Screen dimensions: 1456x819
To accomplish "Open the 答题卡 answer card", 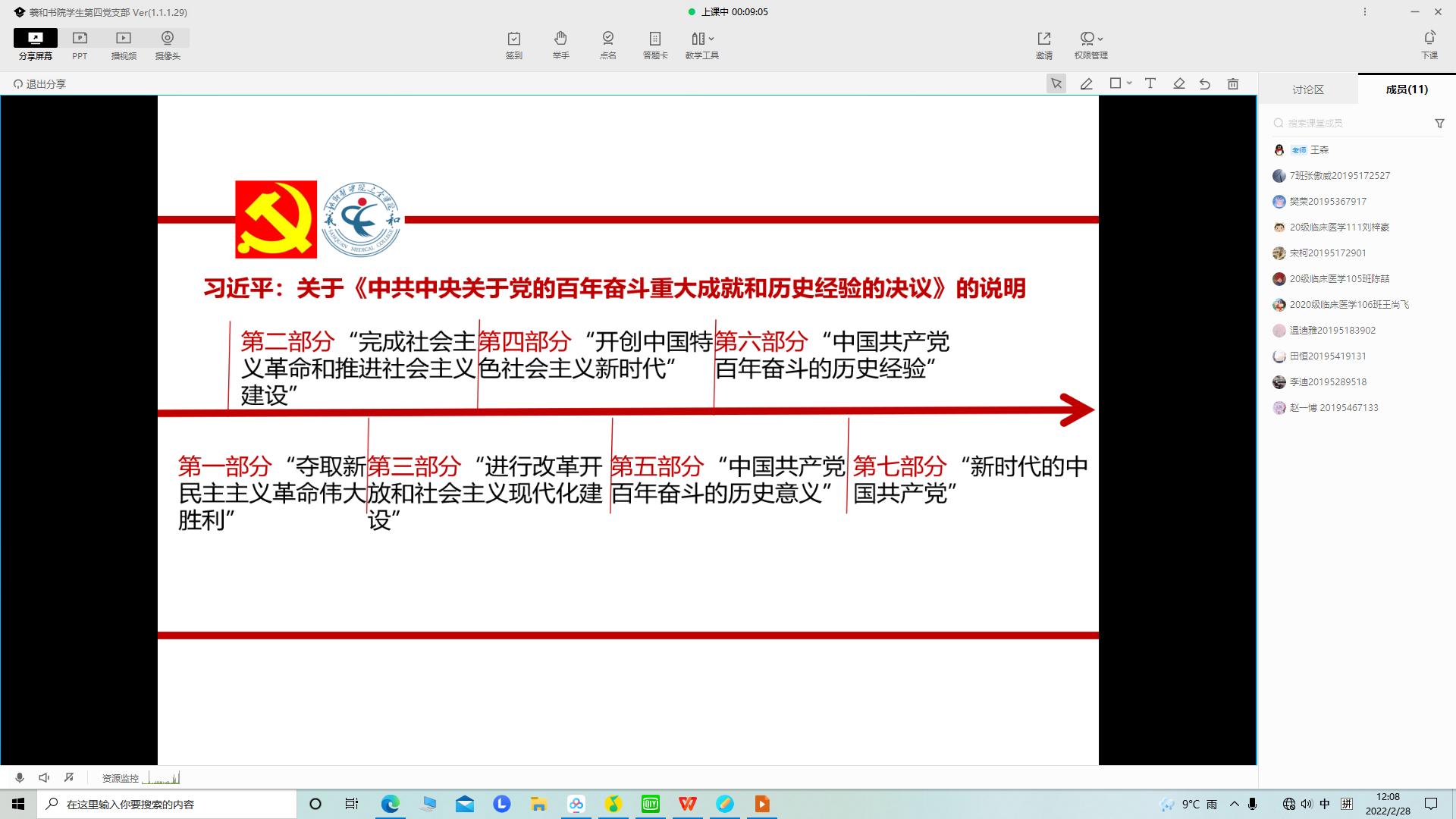I will tap(655, 45).
